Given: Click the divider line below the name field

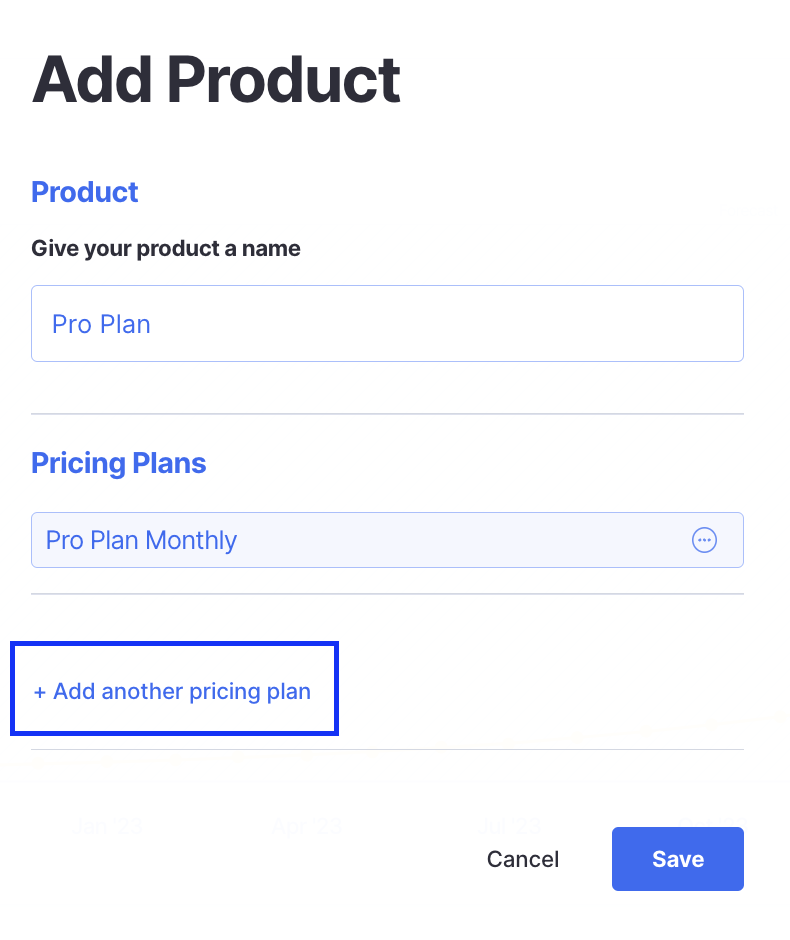Looking at the screenshot, I should (387, 414).
